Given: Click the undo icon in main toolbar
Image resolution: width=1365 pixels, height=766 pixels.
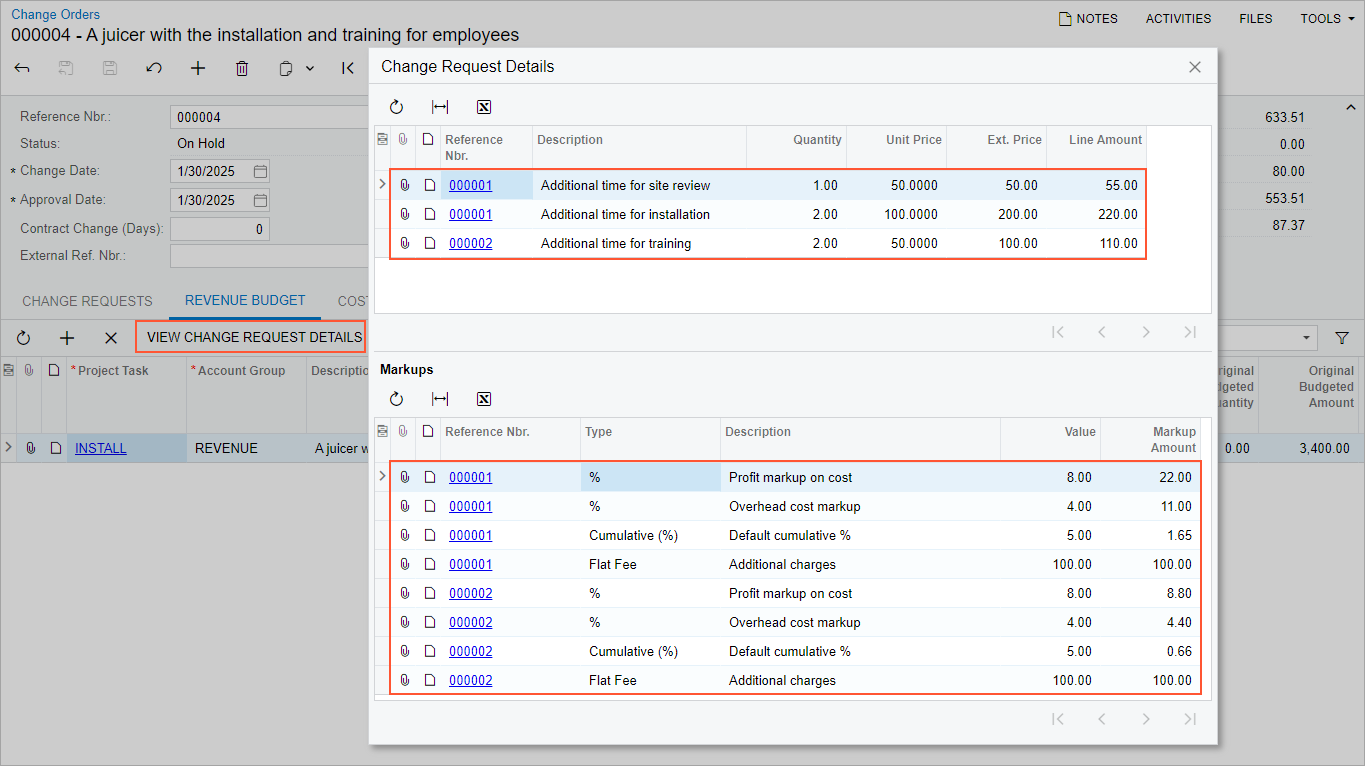Looking at the screenshot, I should (154, 68).
